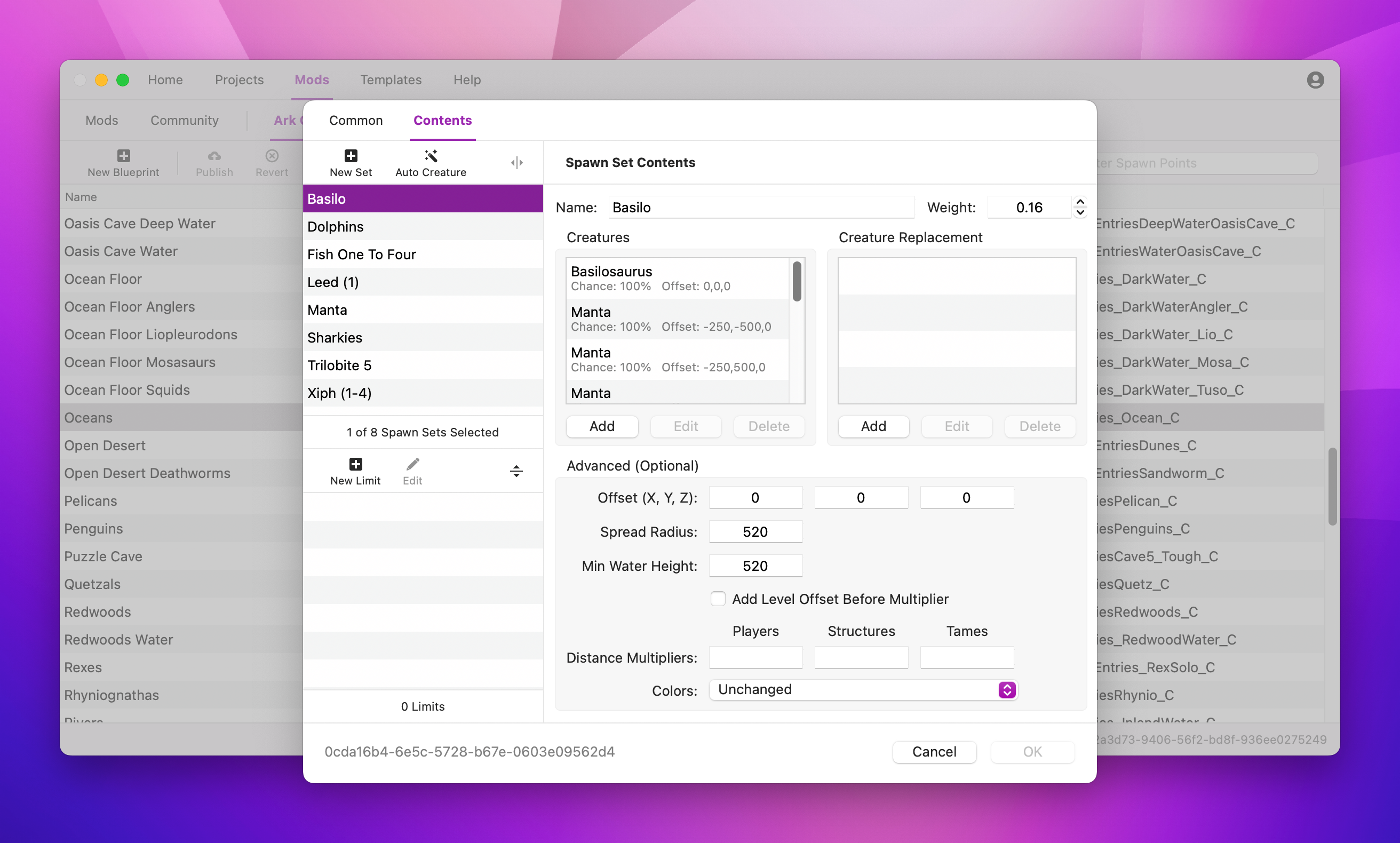This screenshot has width=1400, height=843.
Task: Open the user account profile icon
Action: click(1315, 79)
